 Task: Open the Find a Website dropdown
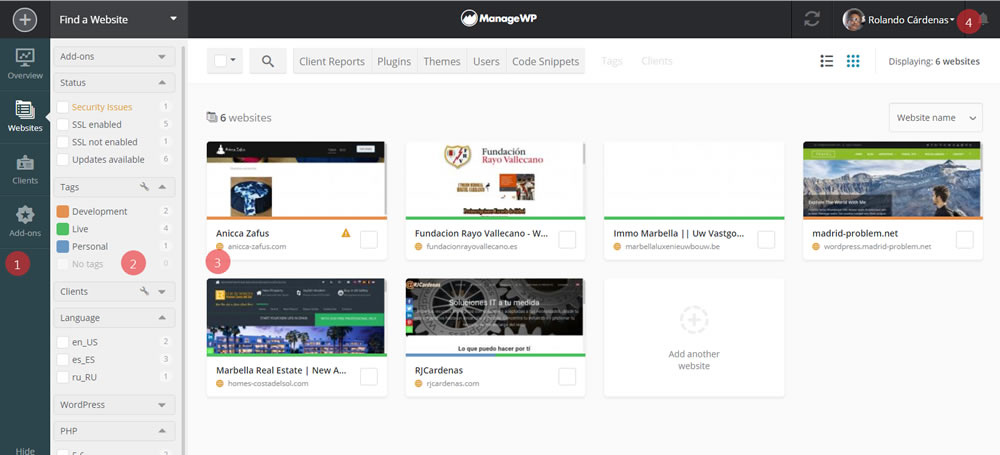119,19
